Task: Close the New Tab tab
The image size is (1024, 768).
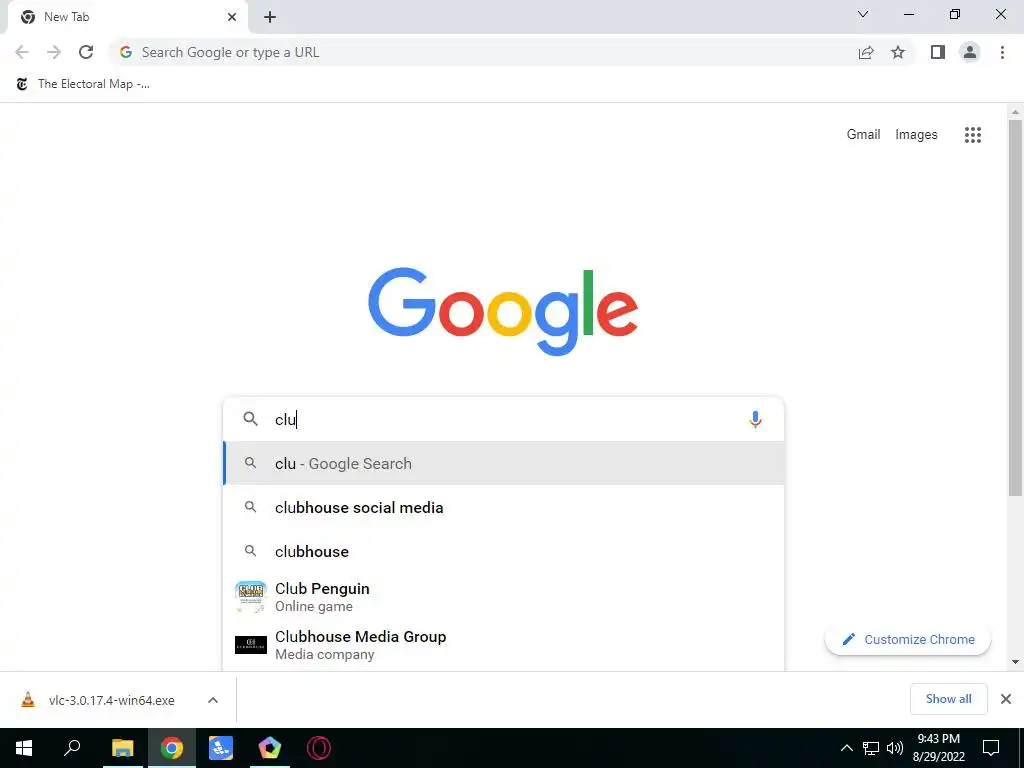Action: coord(232,17)
